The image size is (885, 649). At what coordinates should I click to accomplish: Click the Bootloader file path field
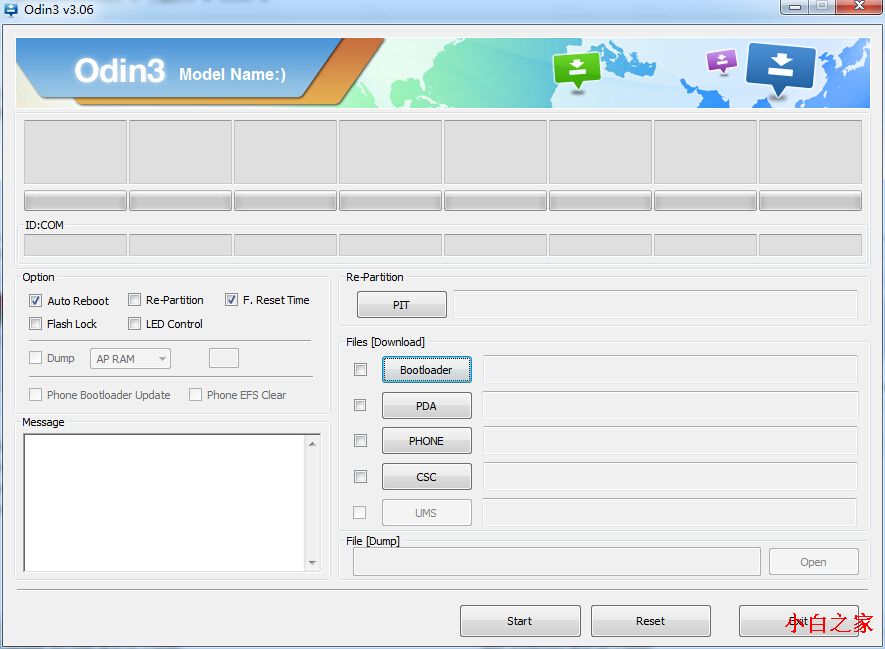[670, 370]
